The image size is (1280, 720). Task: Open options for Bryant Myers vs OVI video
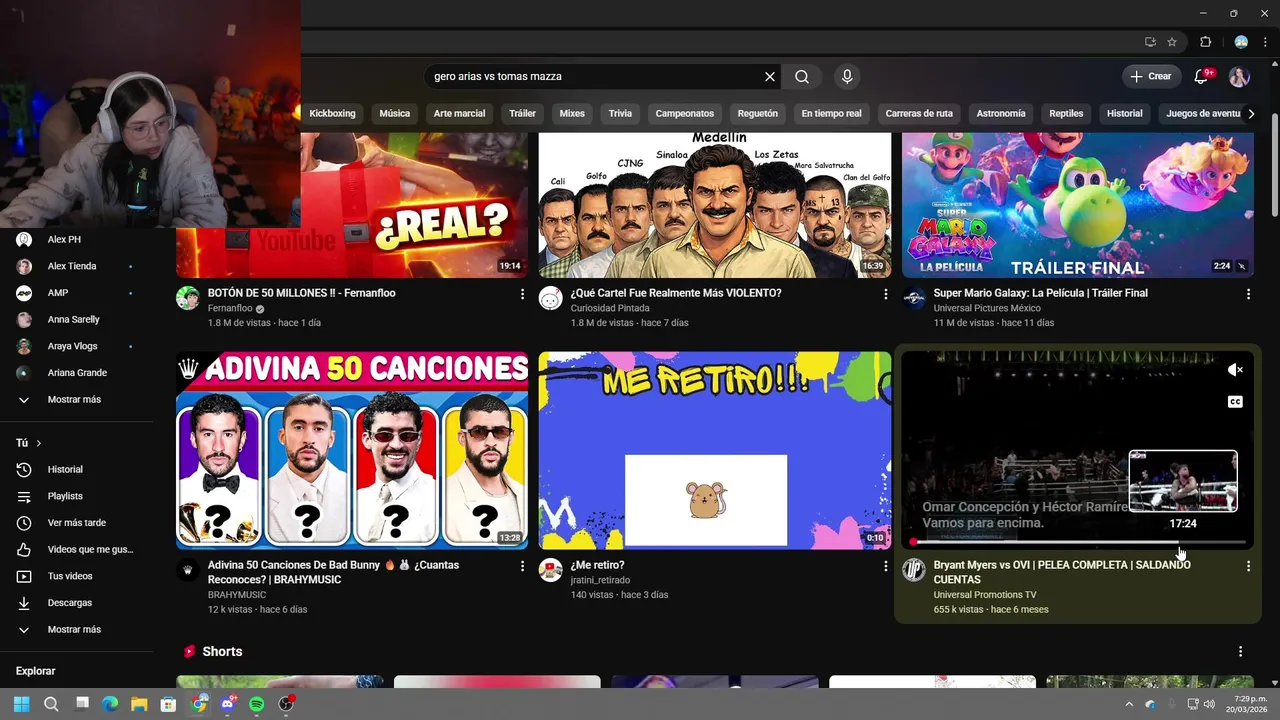[x=1248, y=566]
